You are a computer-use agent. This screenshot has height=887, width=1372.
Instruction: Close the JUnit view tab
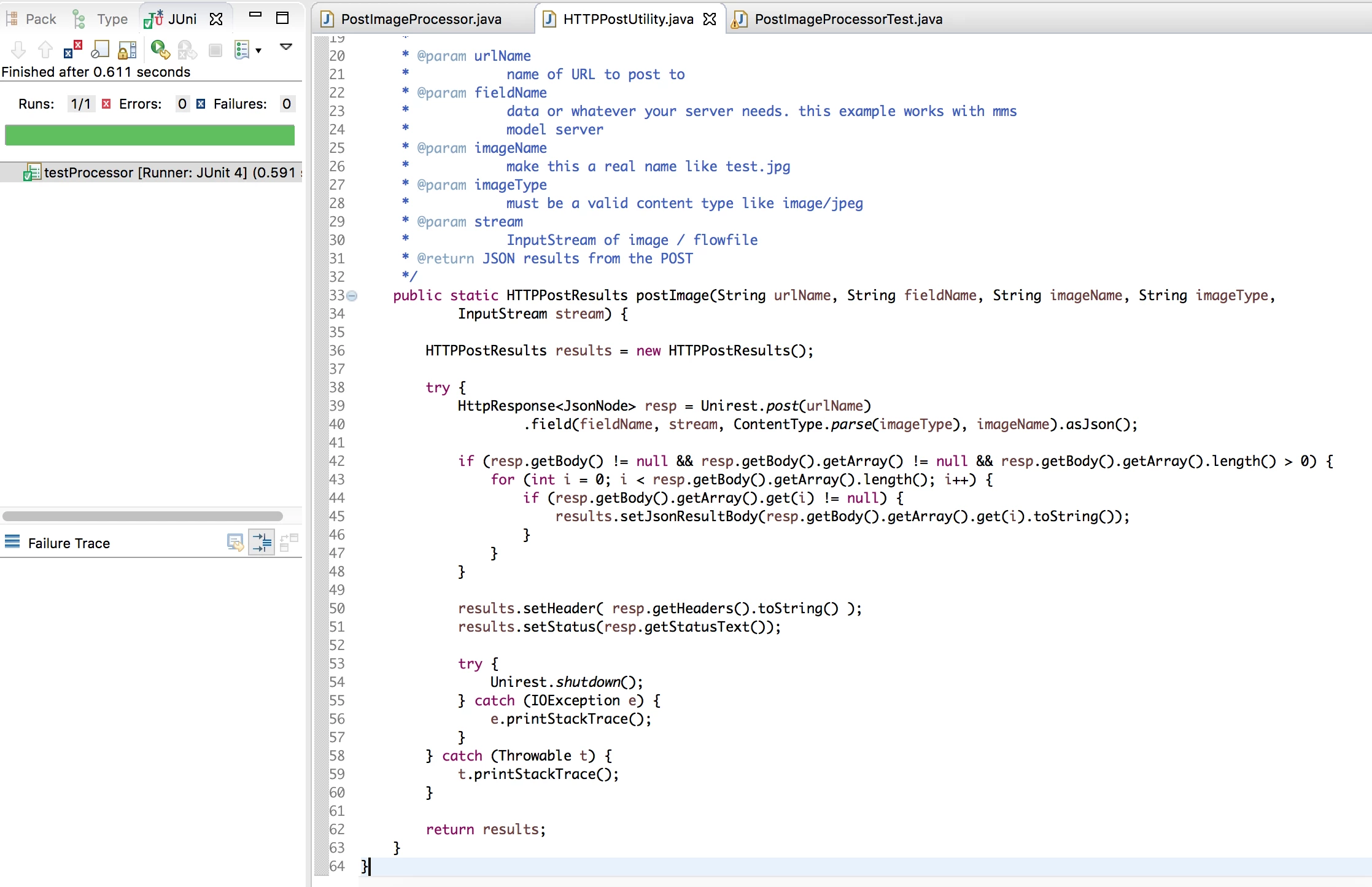point(216,19)
